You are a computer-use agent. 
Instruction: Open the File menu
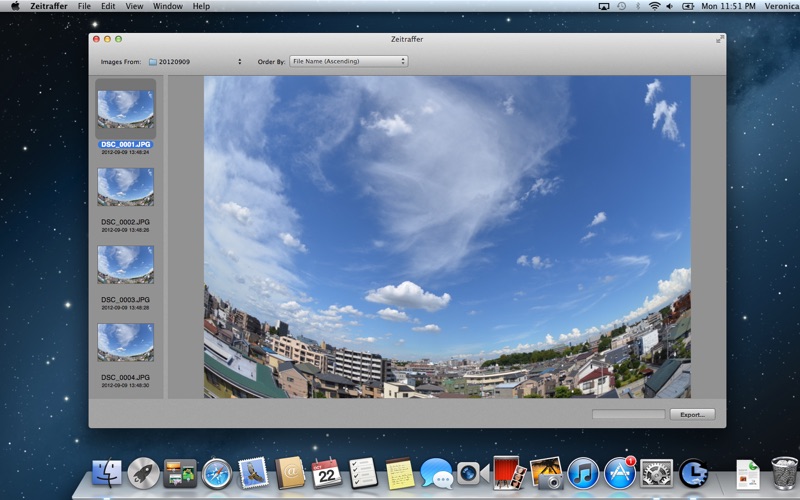(84, 6)
